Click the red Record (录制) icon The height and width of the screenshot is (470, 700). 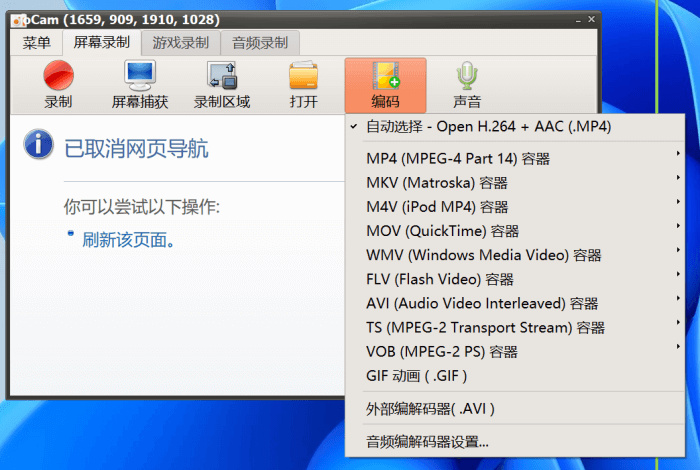pyautogui.click(x=58, y=75)
